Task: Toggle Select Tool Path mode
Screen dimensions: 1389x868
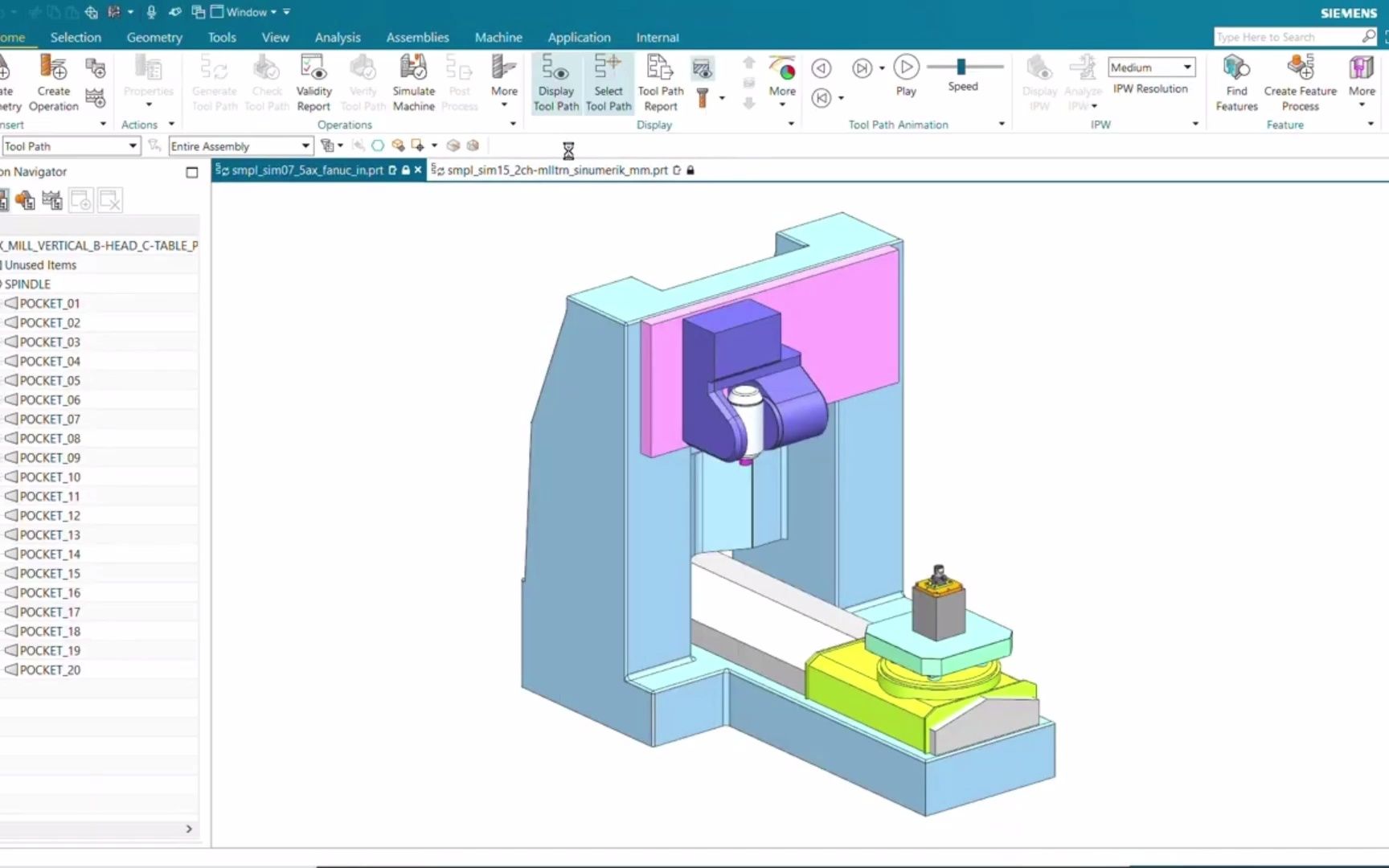Action: [608, 80]
